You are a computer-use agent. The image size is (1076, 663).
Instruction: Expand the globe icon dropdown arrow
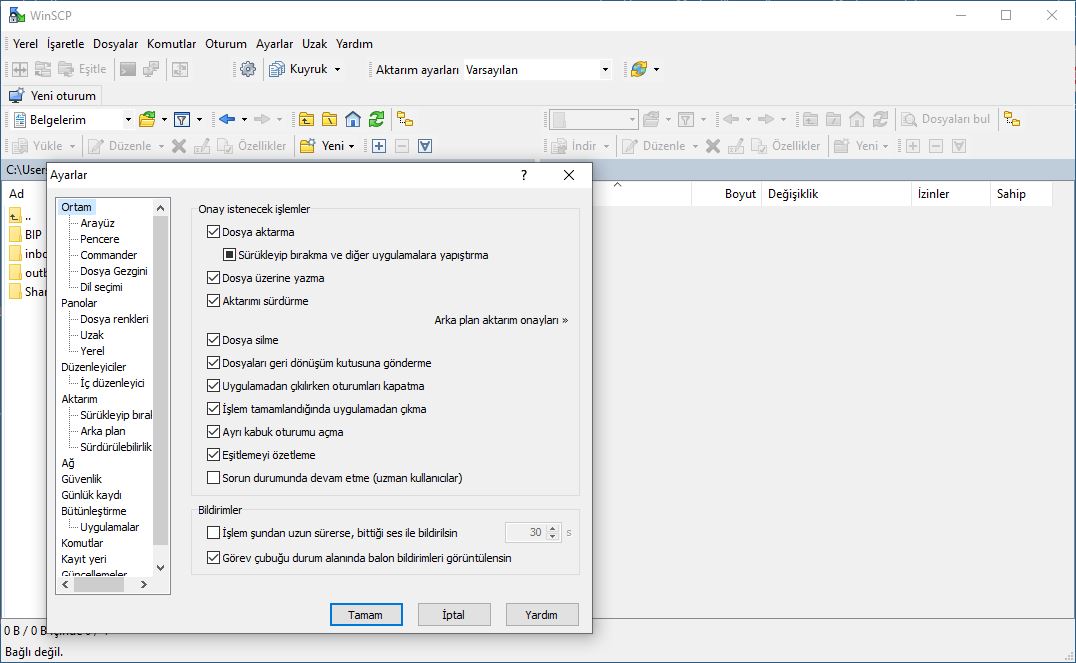click(x=657, y=69)
